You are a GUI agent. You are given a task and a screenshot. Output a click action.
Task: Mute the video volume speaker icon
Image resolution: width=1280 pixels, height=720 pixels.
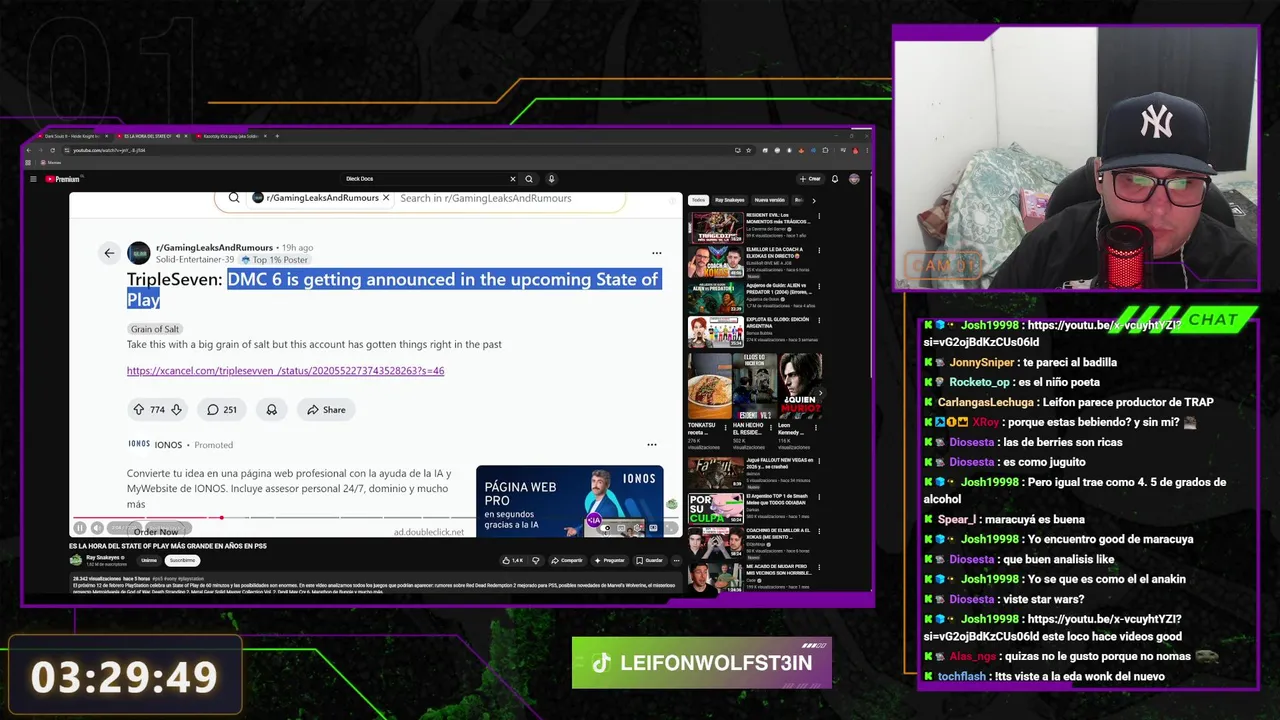(97, 528)
